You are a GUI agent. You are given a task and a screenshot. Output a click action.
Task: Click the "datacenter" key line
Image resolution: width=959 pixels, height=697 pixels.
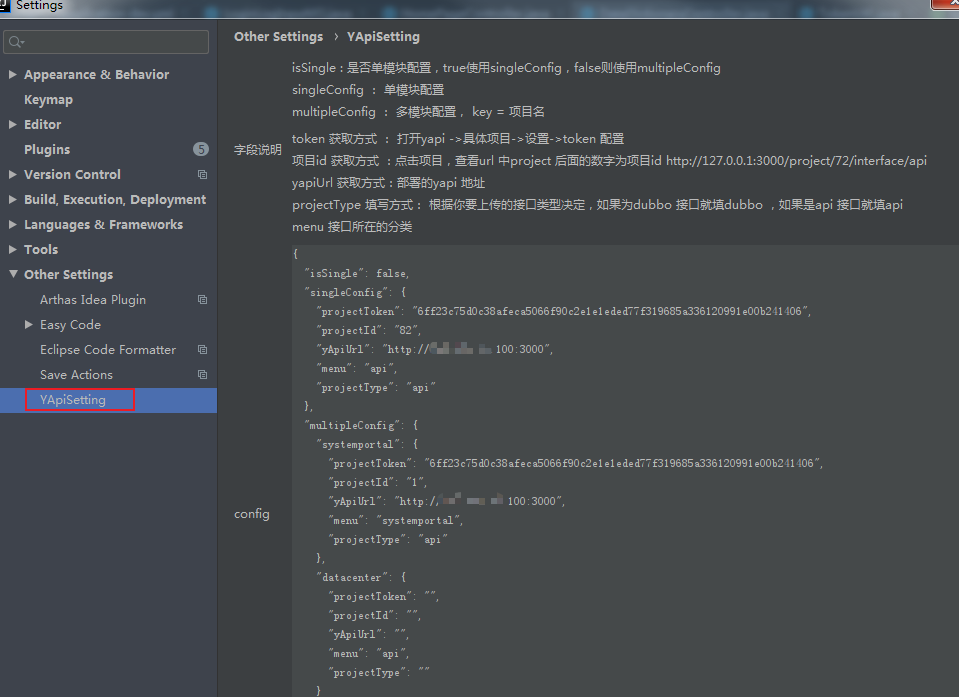click(361, 577)
